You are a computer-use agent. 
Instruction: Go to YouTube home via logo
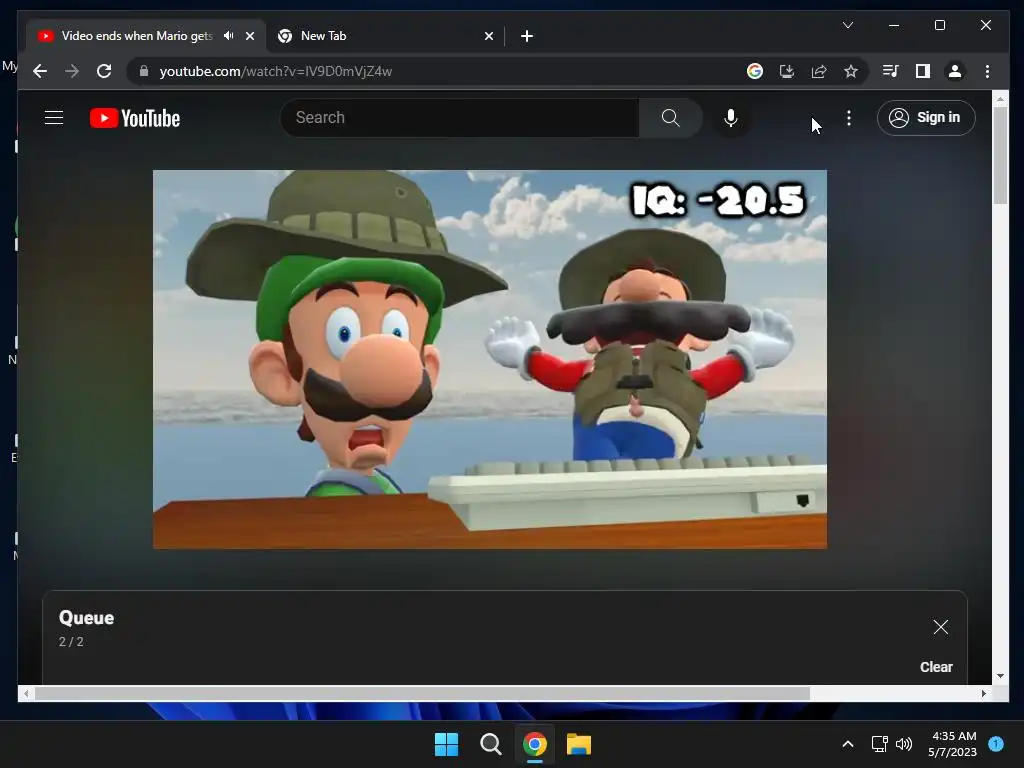click(x=135, y=118)
